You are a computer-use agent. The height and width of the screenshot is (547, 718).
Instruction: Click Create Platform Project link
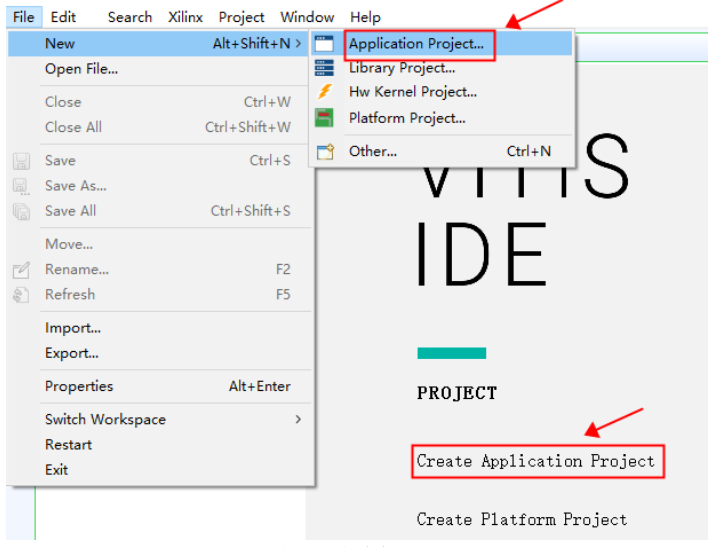tap(522, 520)
